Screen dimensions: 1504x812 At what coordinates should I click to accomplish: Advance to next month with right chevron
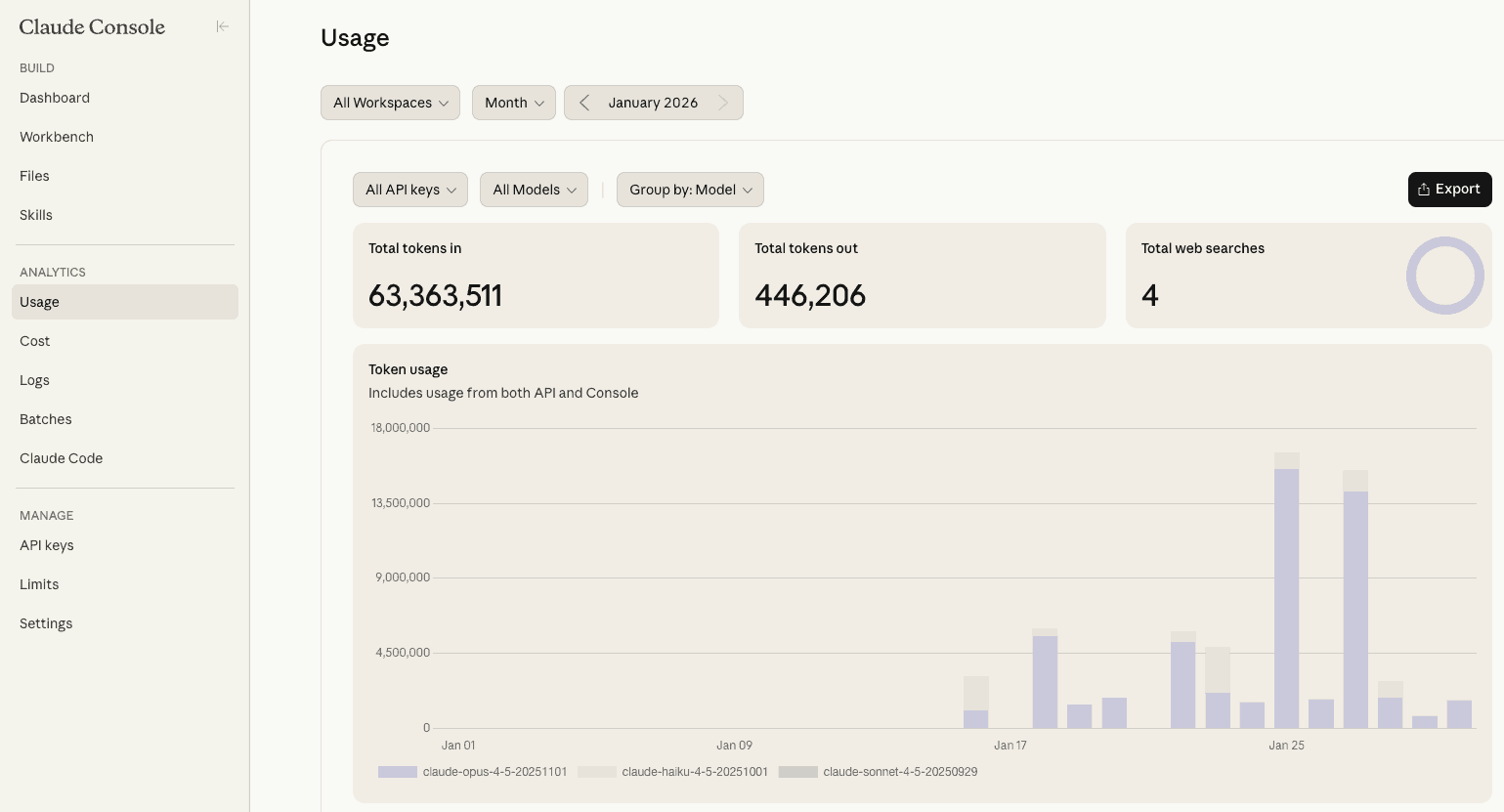coord(723,103)
